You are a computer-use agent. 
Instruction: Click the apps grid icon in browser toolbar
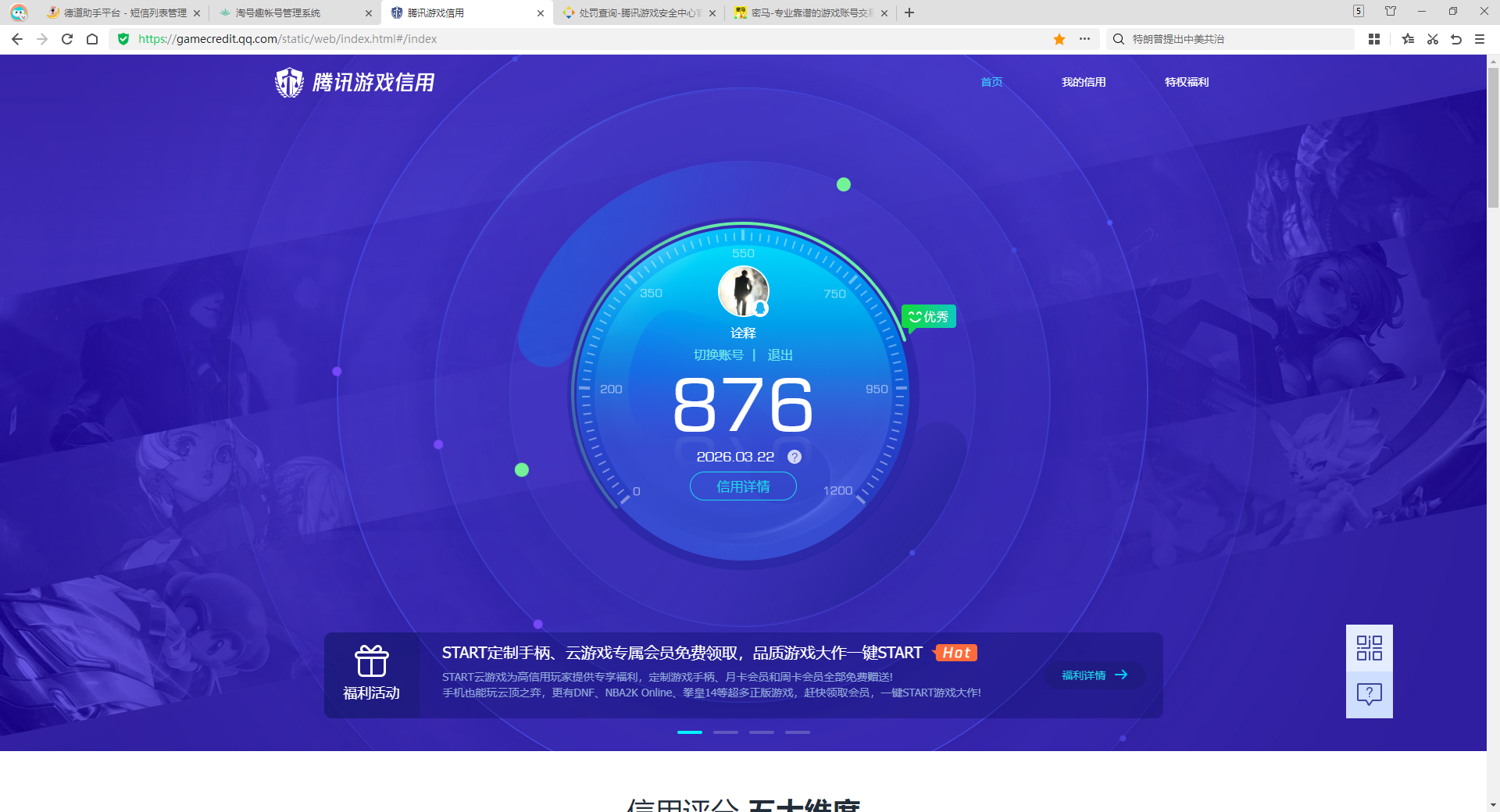pyautogui.click(x=1374, y=39)
